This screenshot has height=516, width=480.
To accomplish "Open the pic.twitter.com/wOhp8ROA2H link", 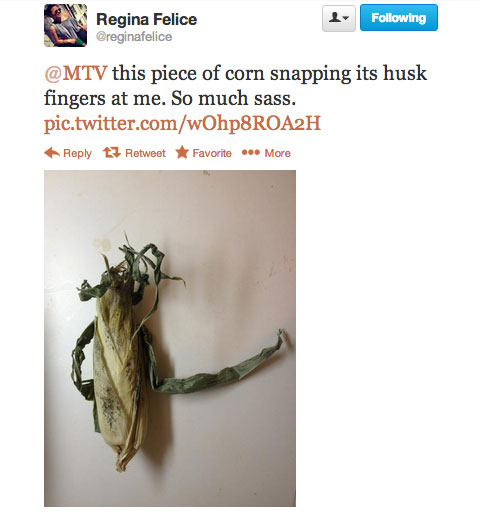I will click(x=182, y=123).
